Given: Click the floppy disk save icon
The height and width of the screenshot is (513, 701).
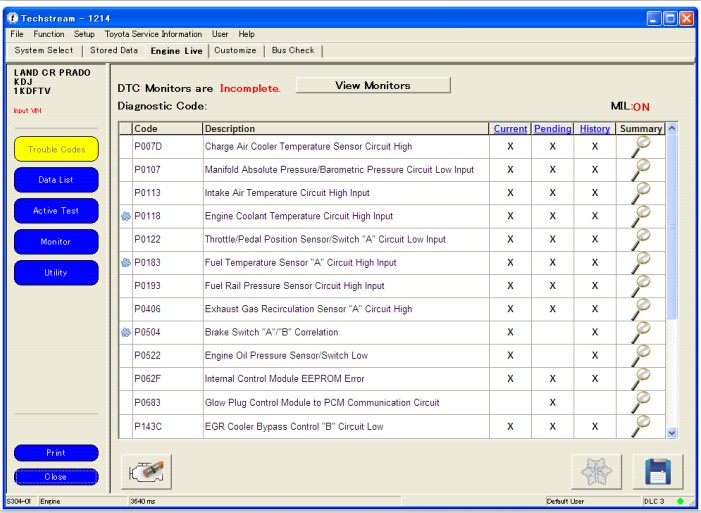Looking at the screenshot, I should tap(658, 472).
